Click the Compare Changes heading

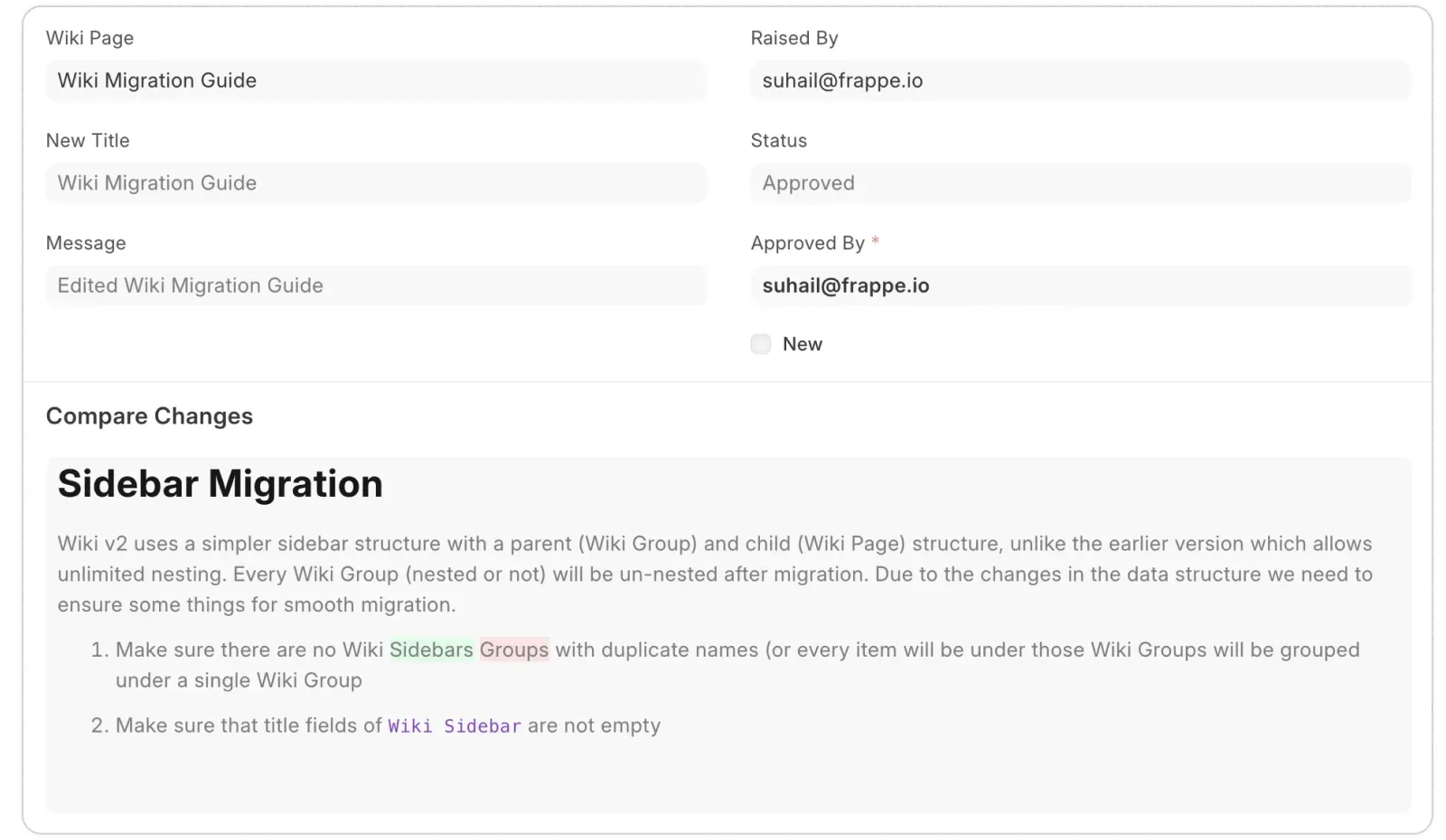coord(149,416)
